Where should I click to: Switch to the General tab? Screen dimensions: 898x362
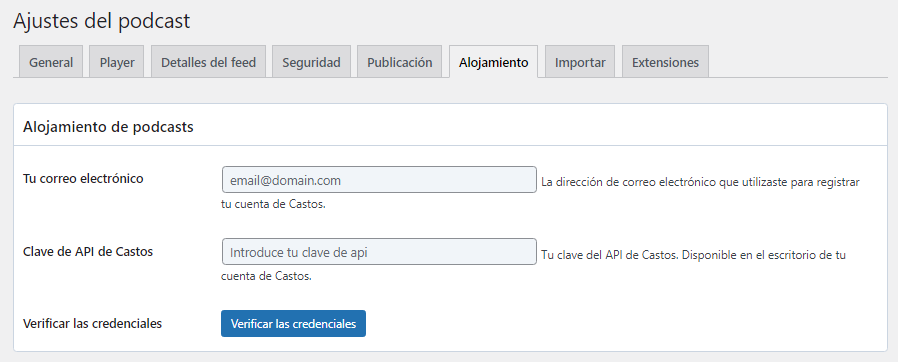point(51,62)
